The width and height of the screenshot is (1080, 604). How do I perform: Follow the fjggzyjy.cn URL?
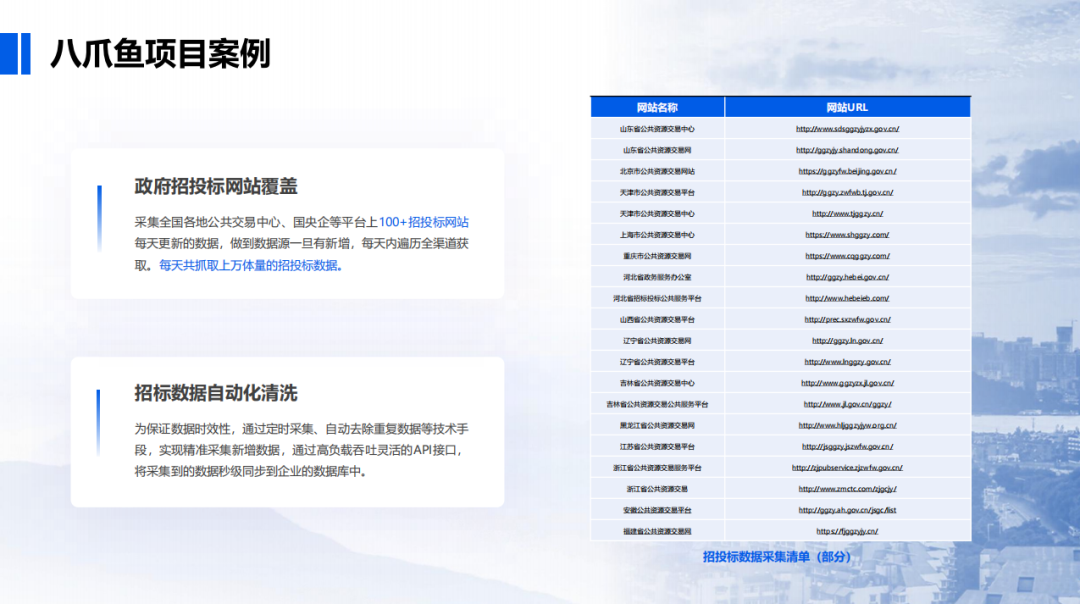tap(847, 532)
